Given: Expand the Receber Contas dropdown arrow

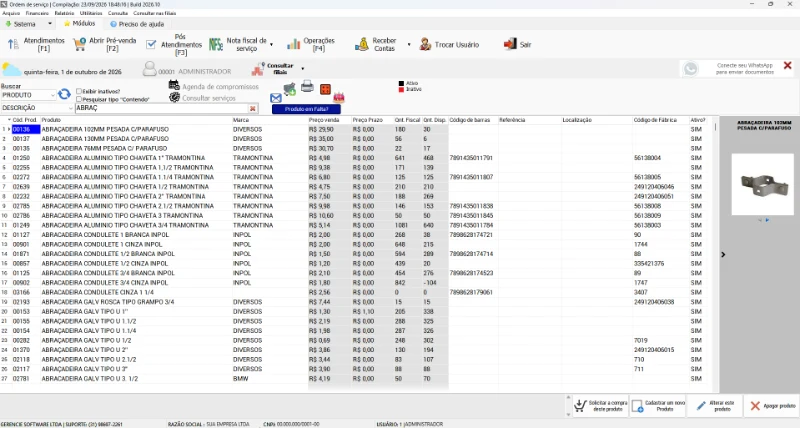Looking at the screenshot, I should tap(409, 45).
